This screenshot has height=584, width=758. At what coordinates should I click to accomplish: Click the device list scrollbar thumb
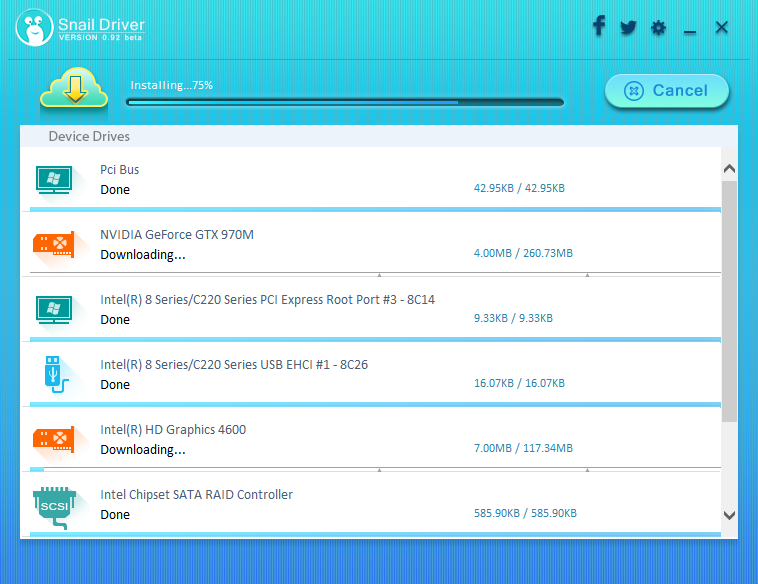(x=729, y=301)
